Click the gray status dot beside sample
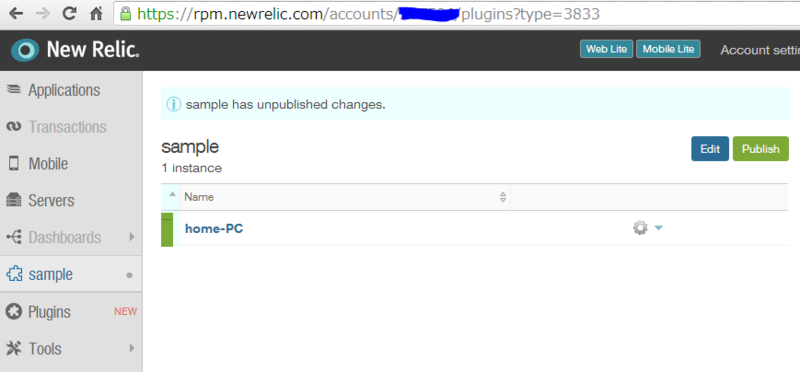This screenshot has height=372, width=800. [130, 275]
